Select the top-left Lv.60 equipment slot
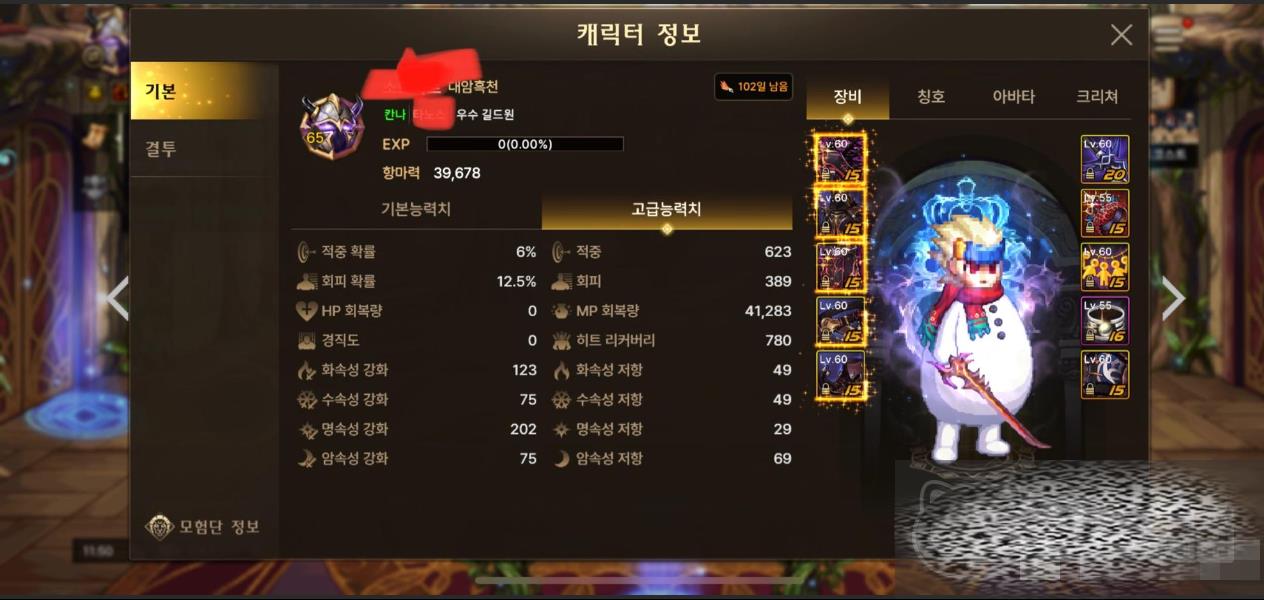 coord(841,158)
